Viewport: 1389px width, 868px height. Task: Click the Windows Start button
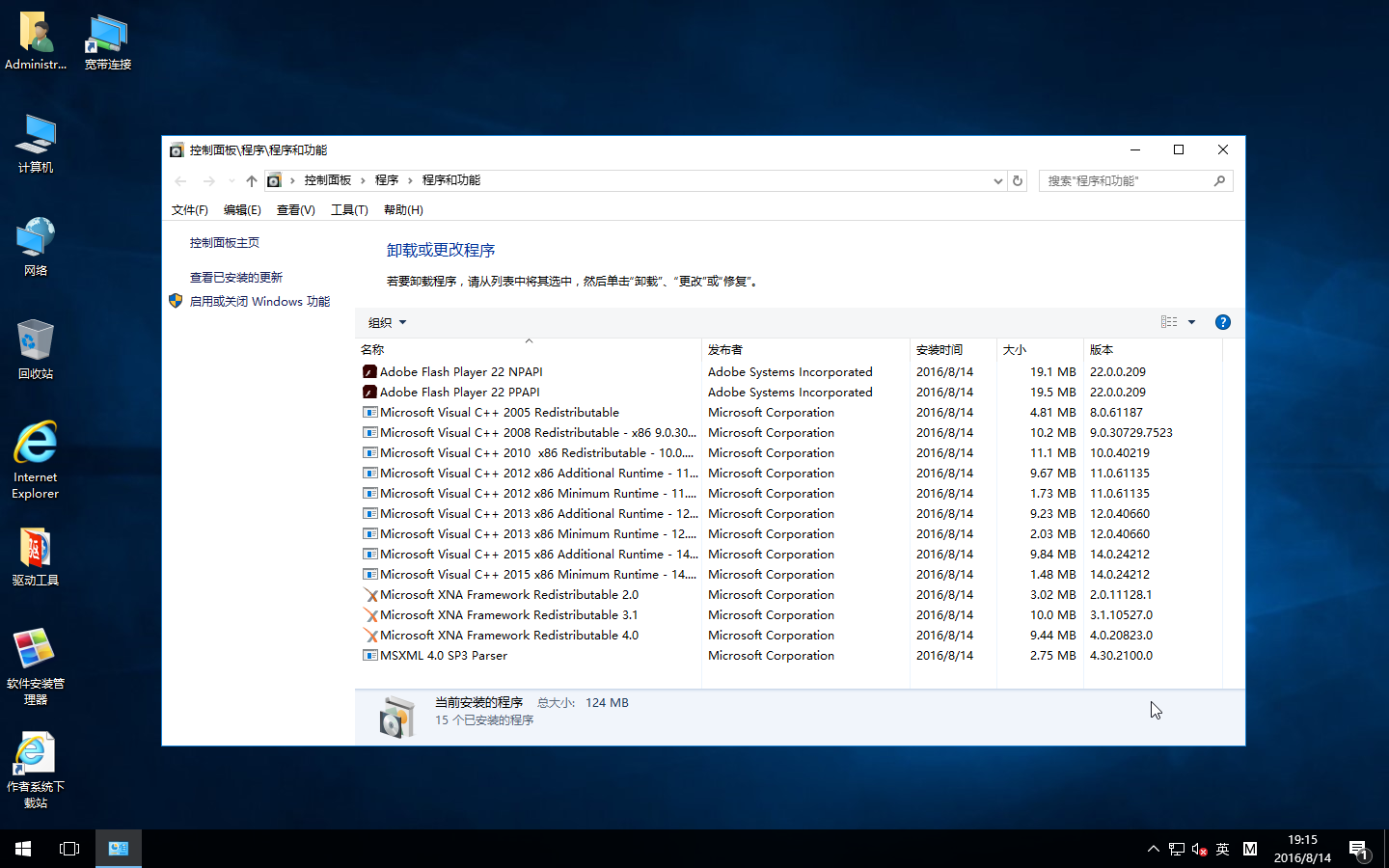point(23,849)
